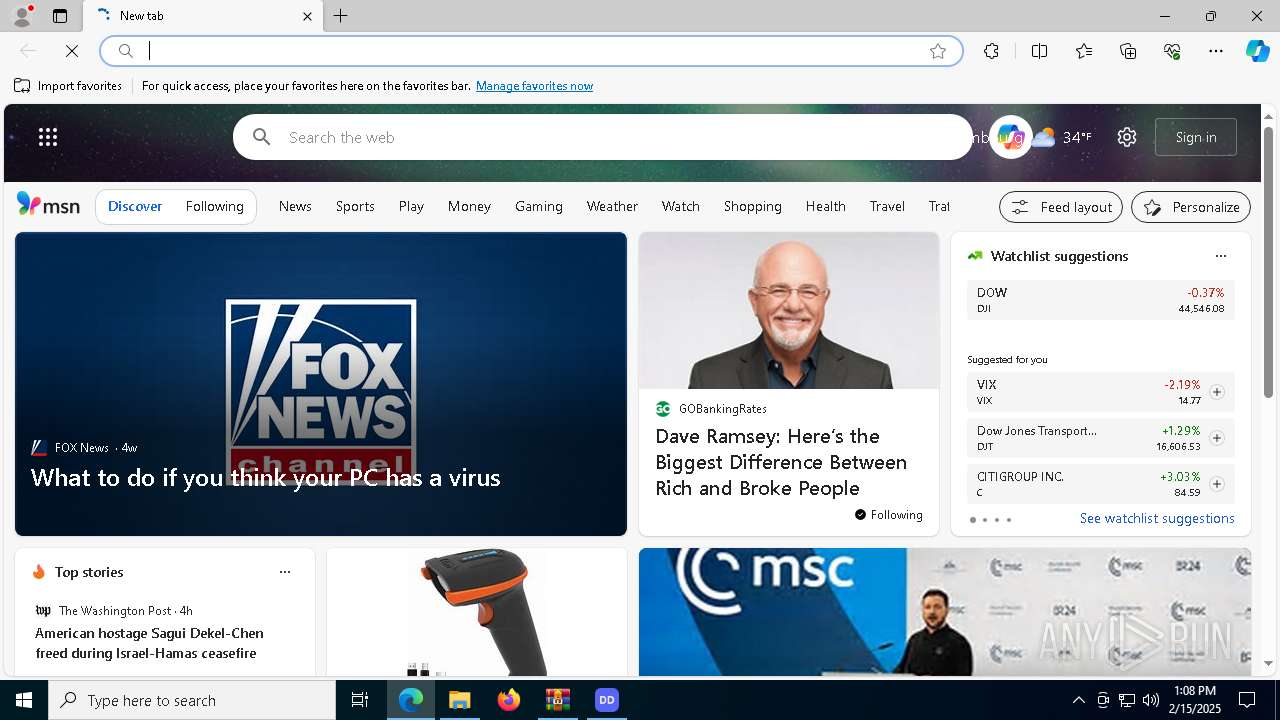Add this page to favorites star
Screen dimensions: 1280x720
(x=938, y=51)
